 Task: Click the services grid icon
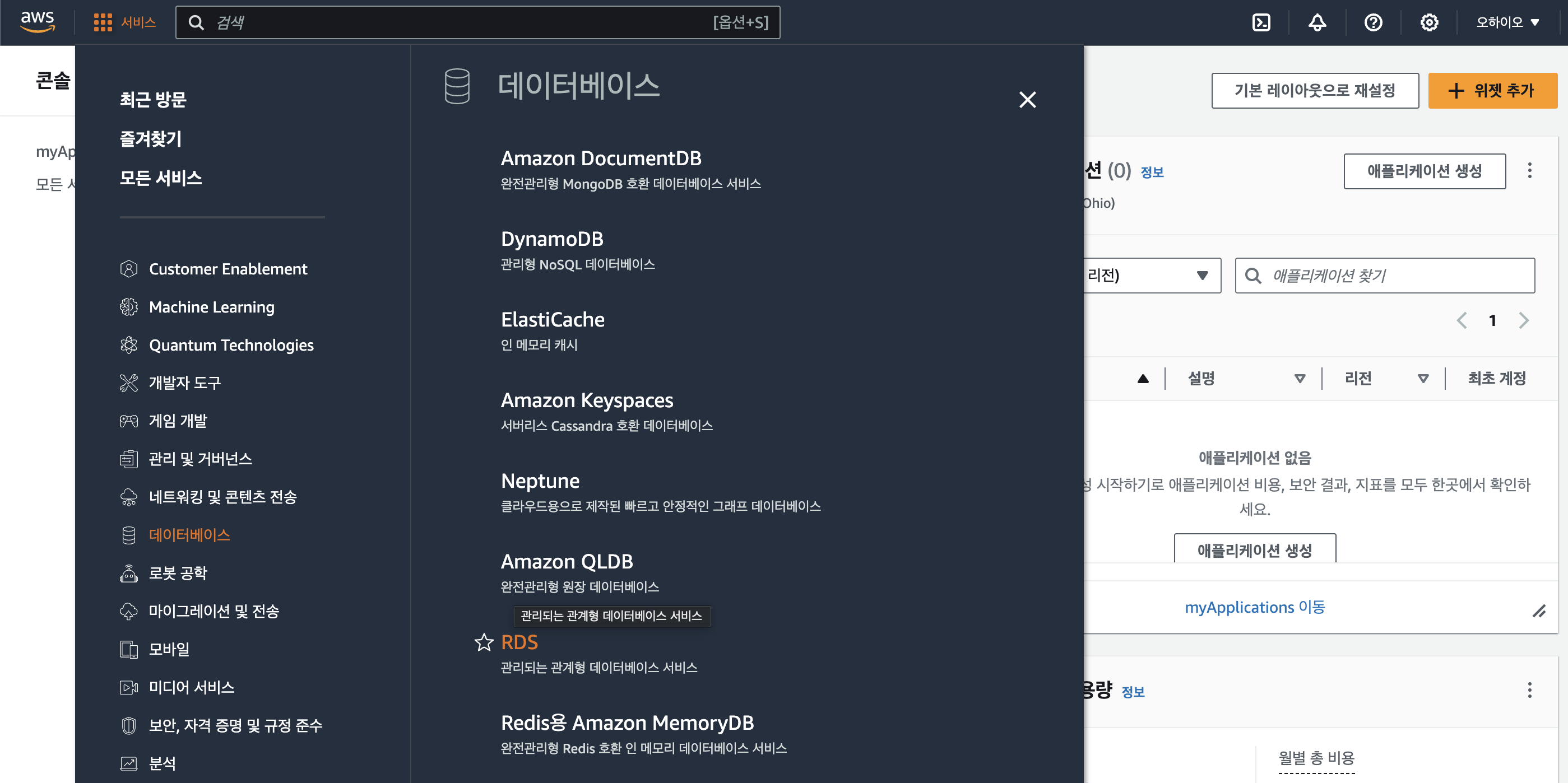102,22
